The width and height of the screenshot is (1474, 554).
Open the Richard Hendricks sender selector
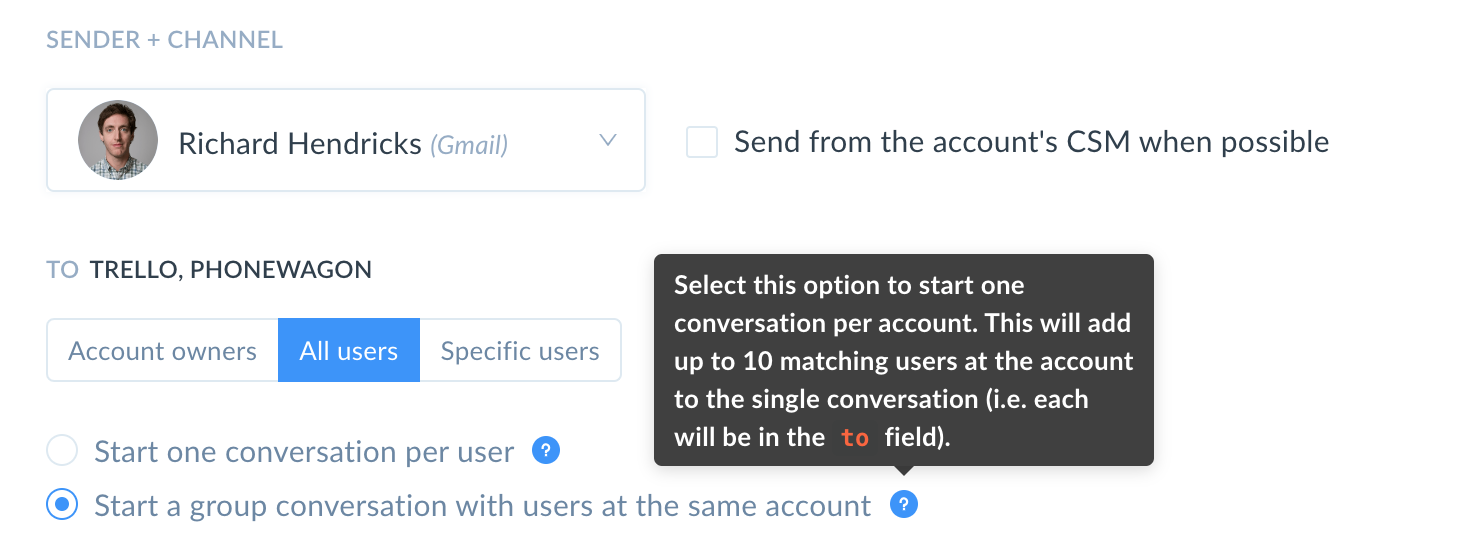[346, 141]
